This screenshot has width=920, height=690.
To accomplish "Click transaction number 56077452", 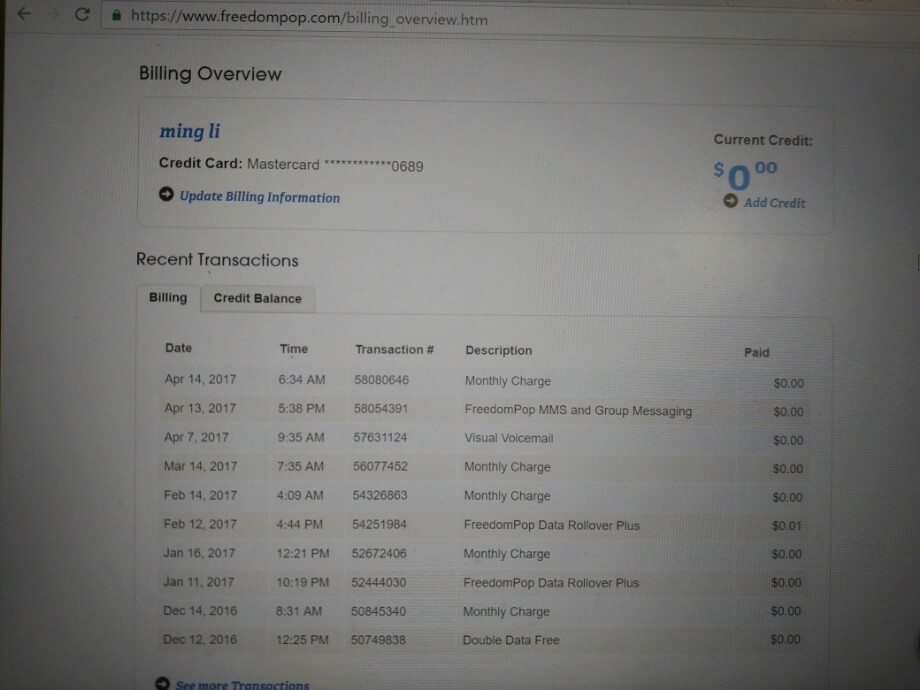I will 380,466.
